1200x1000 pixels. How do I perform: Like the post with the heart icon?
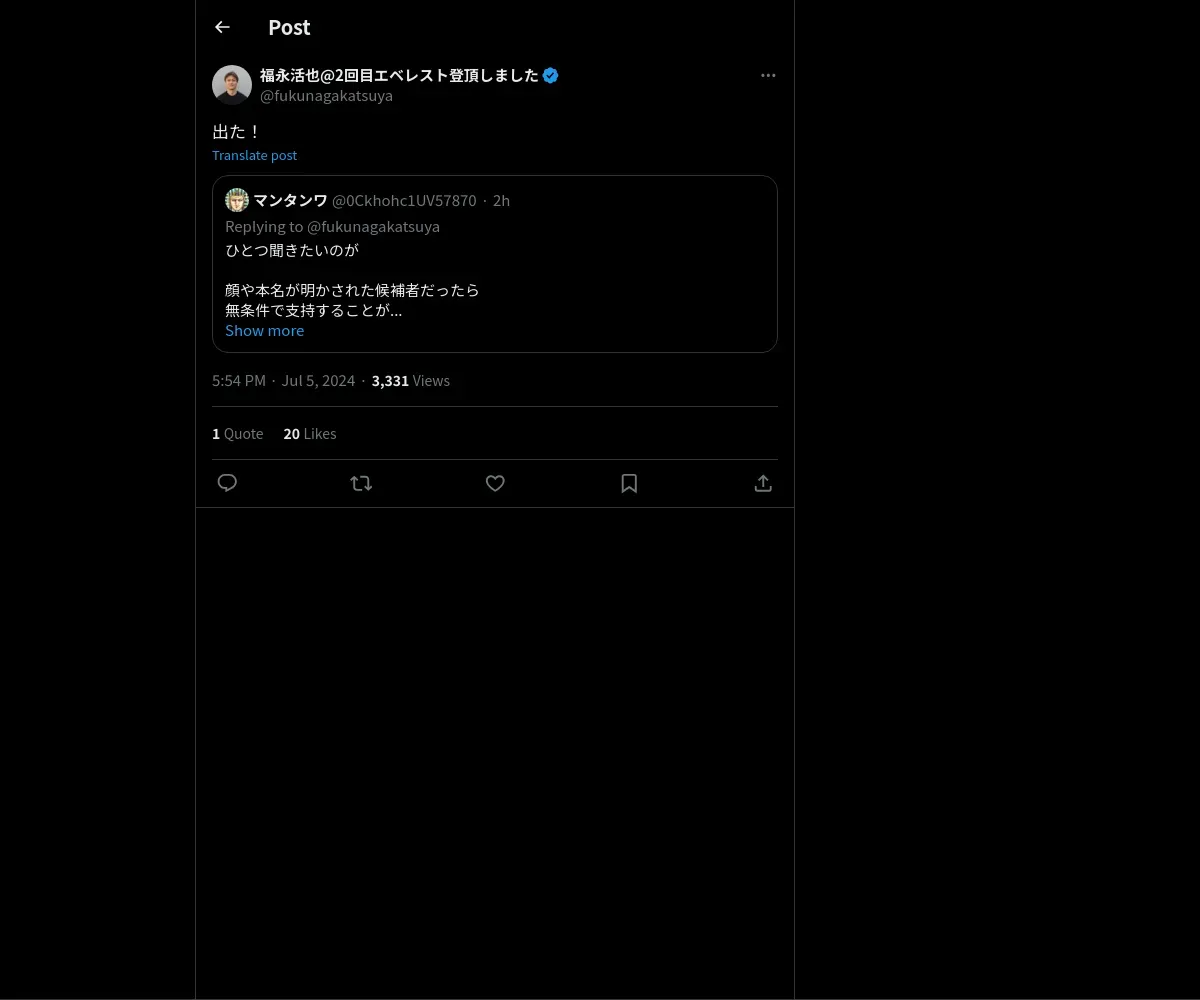click(495, 483)
